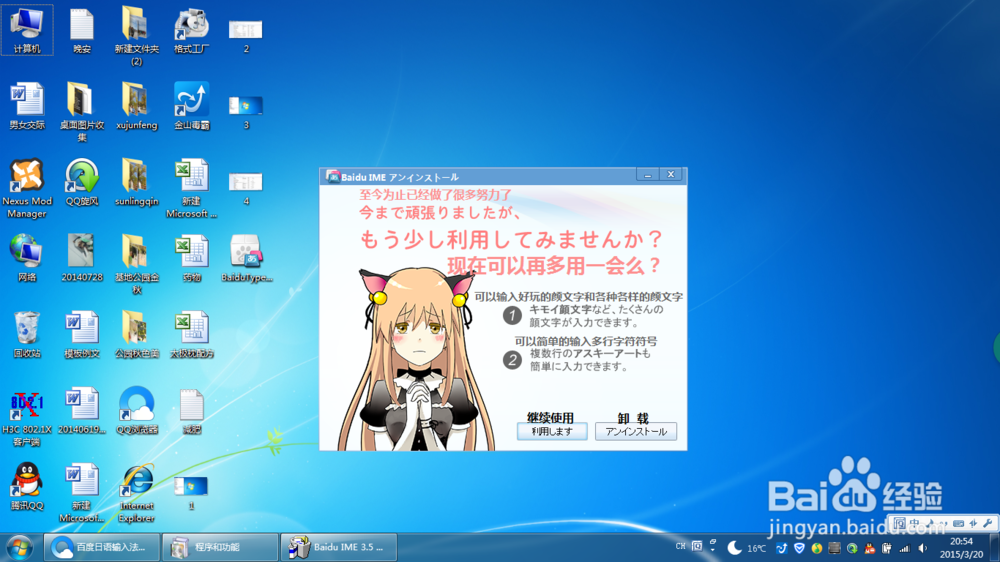The height and width of the screenshot is (562, 1000).
Task: Select the 晚安 text file icon
Action: tap(82, 30)
